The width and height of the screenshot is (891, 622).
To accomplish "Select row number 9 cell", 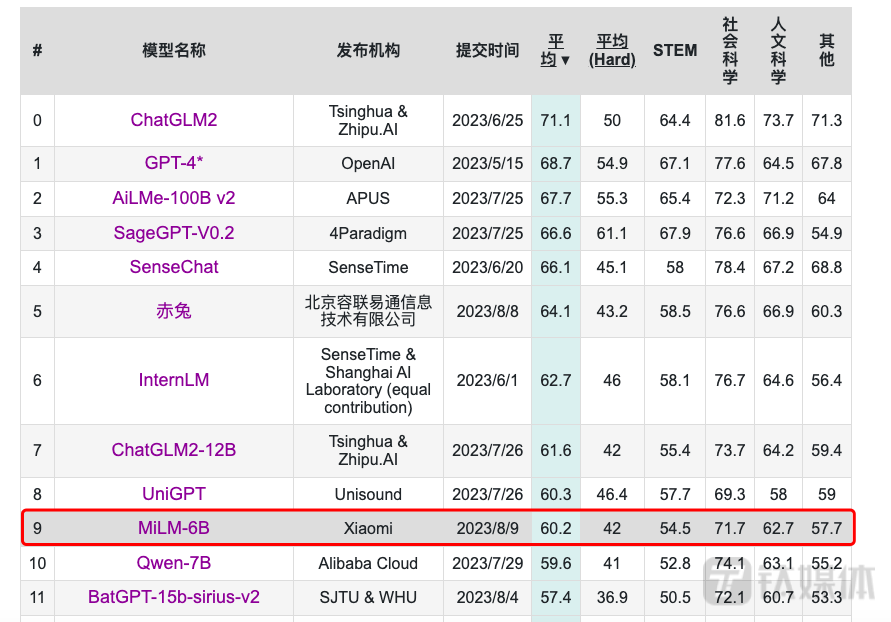I will click(x=37, y=528).
